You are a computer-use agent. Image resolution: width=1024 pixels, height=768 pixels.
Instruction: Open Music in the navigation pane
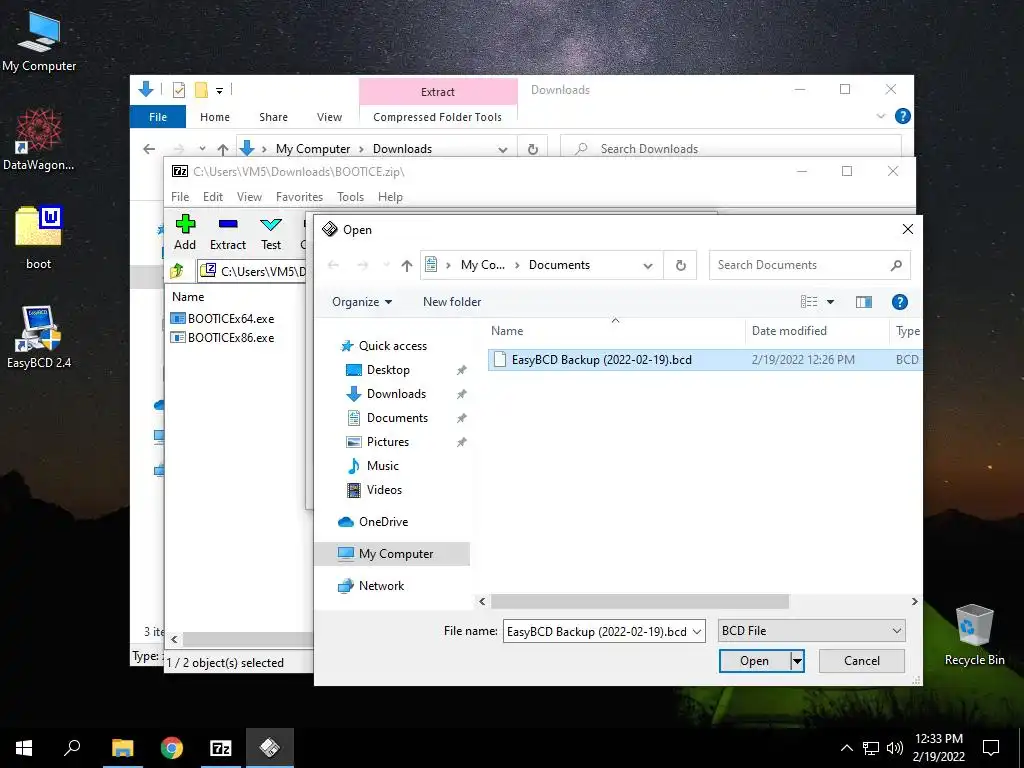coord(382,466)
